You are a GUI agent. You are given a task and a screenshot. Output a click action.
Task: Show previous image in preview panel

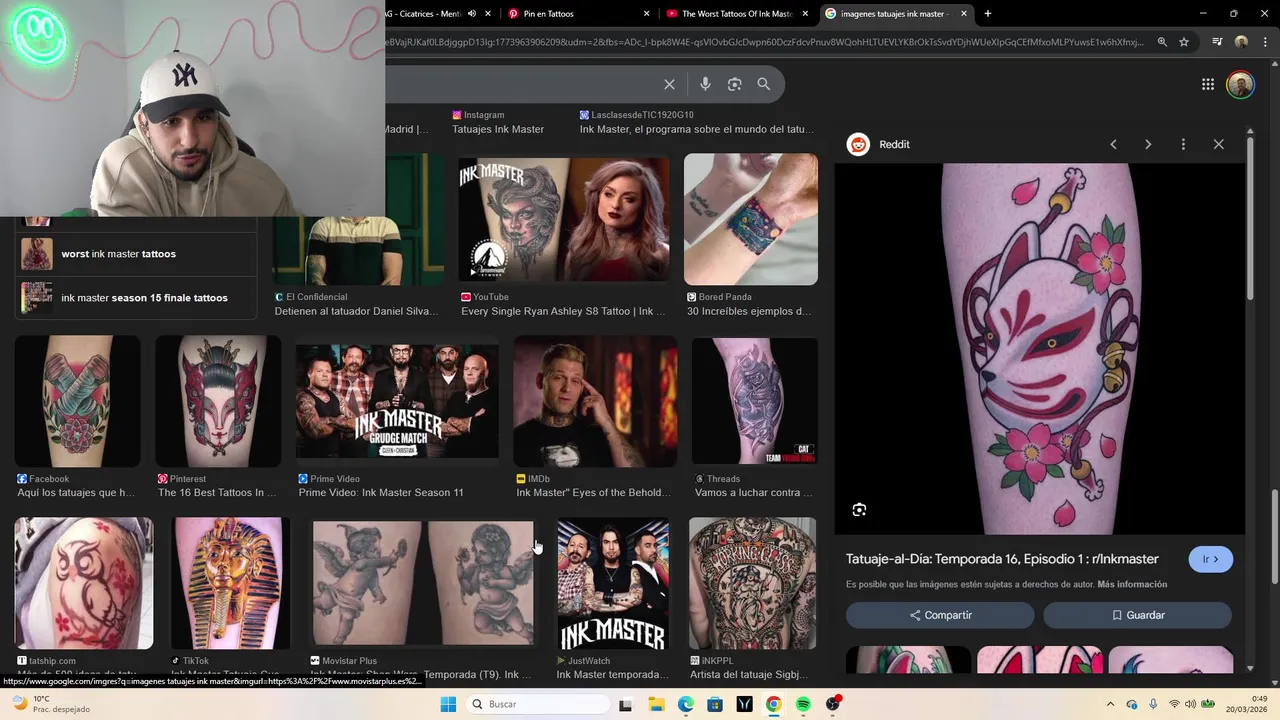tap(1113, 144)
